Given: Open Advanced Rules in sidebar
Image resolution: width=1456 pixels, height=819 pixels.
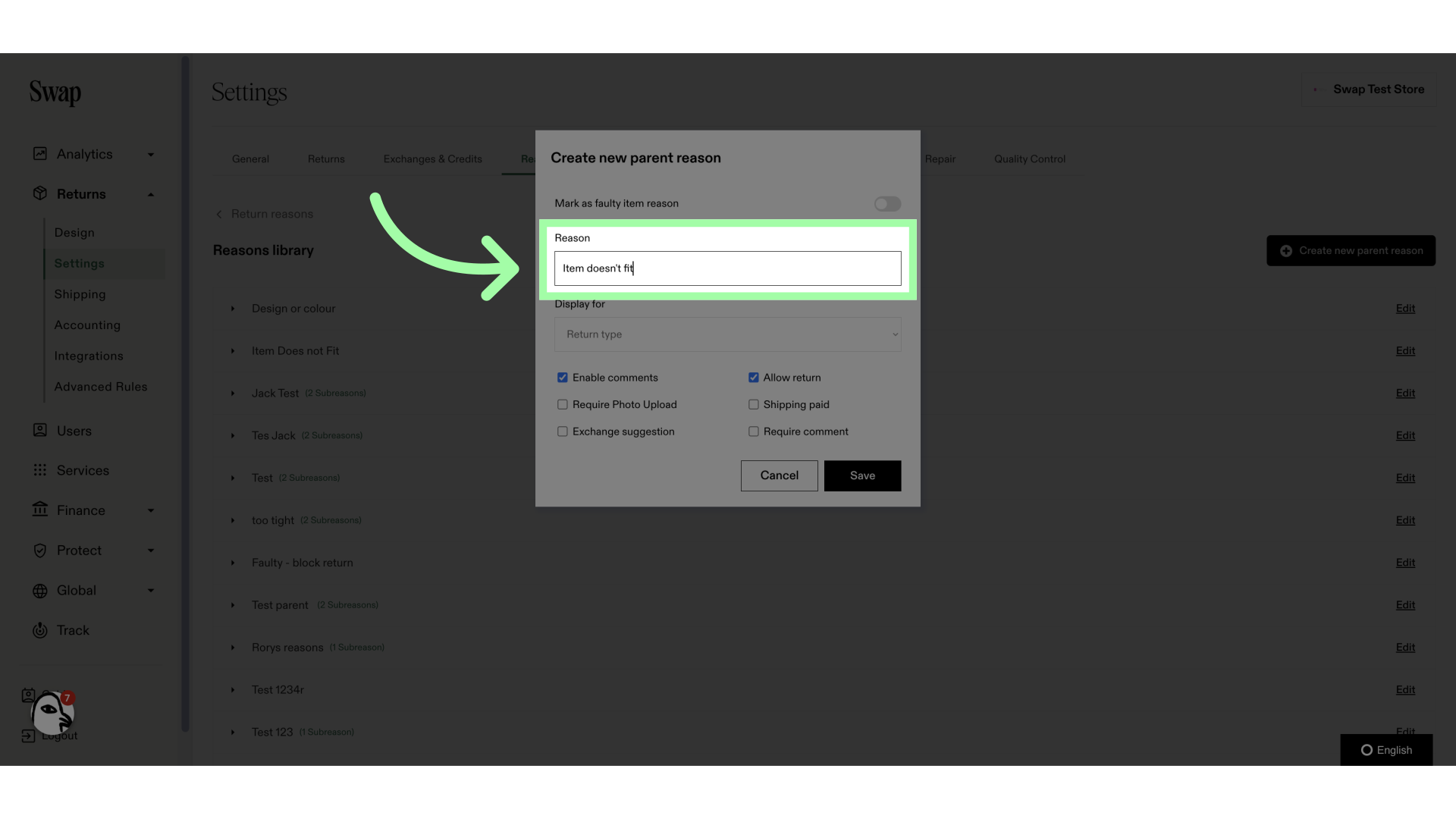Looking at the screenshot, I should tap(101, 387).
